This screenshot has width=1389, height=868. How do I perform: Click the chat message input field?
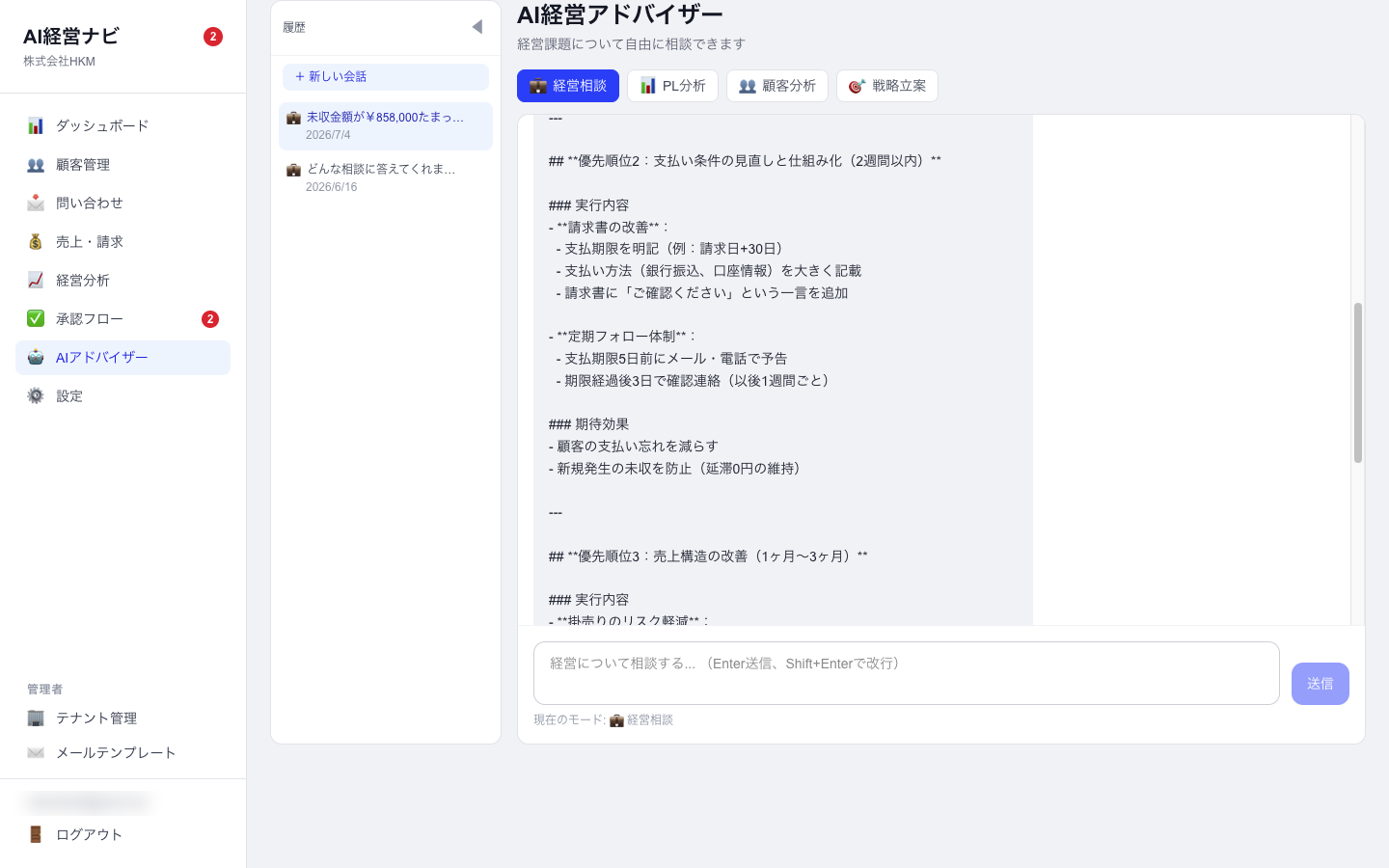[x=907, y=673]
